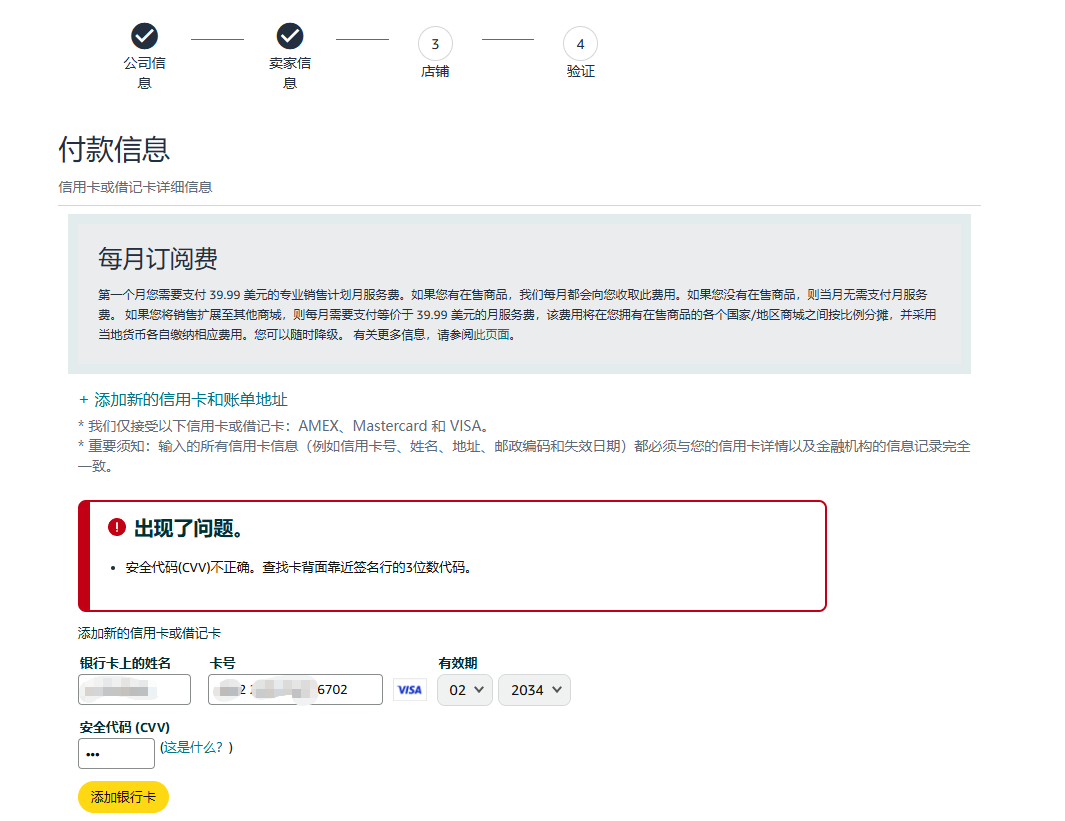The height and width of the screenshot is (821, 1065).
Task: Focus the 卡号 card number field
Action: tap(295, 690)
